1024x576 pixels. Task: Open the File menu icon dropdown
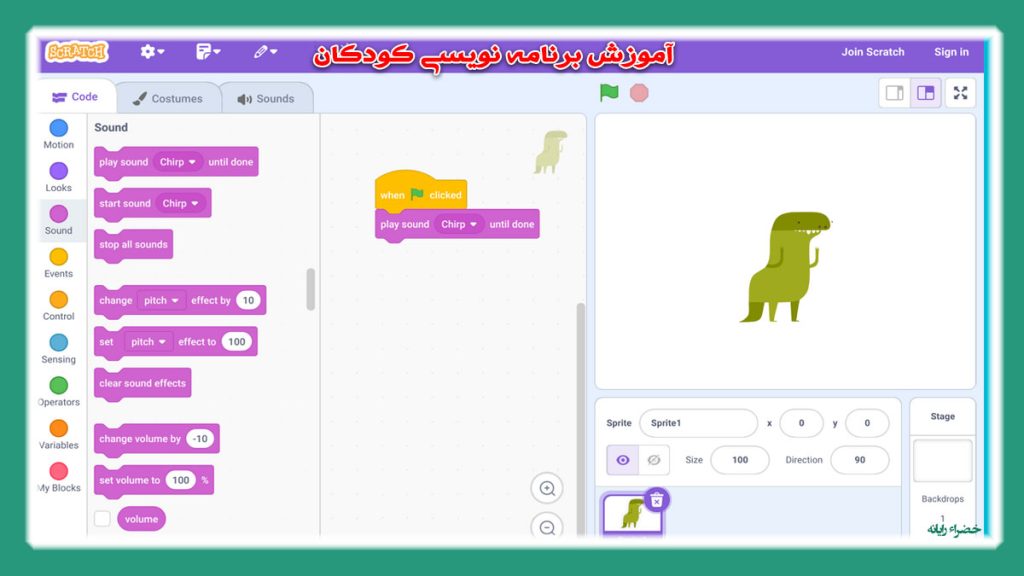point(208,52)
